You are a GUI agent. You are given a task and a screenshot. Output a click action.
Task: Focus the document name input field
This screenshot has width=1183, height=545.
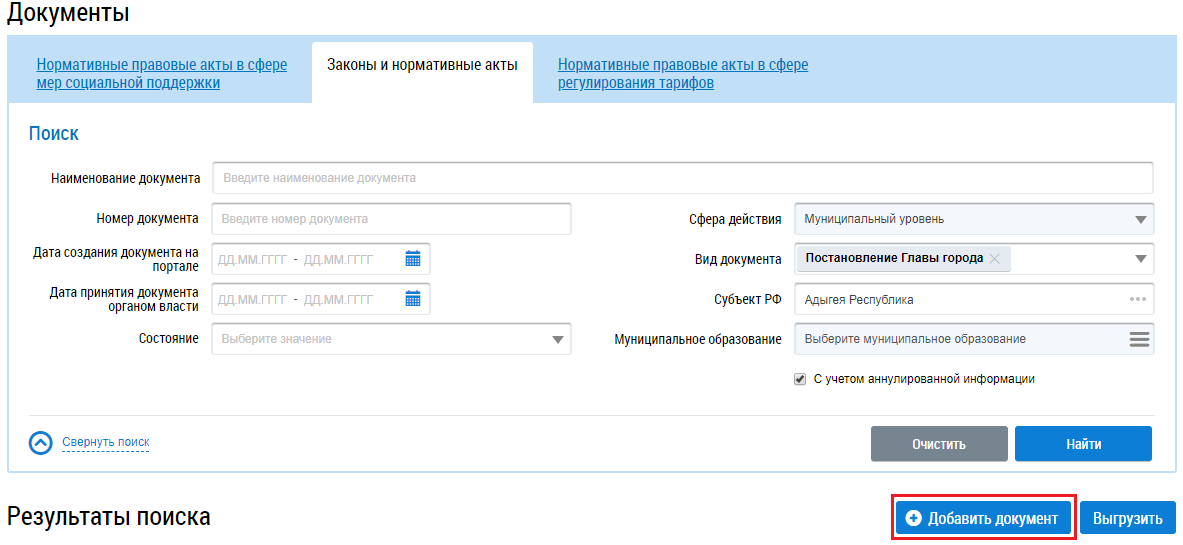[x=682, y=178]
